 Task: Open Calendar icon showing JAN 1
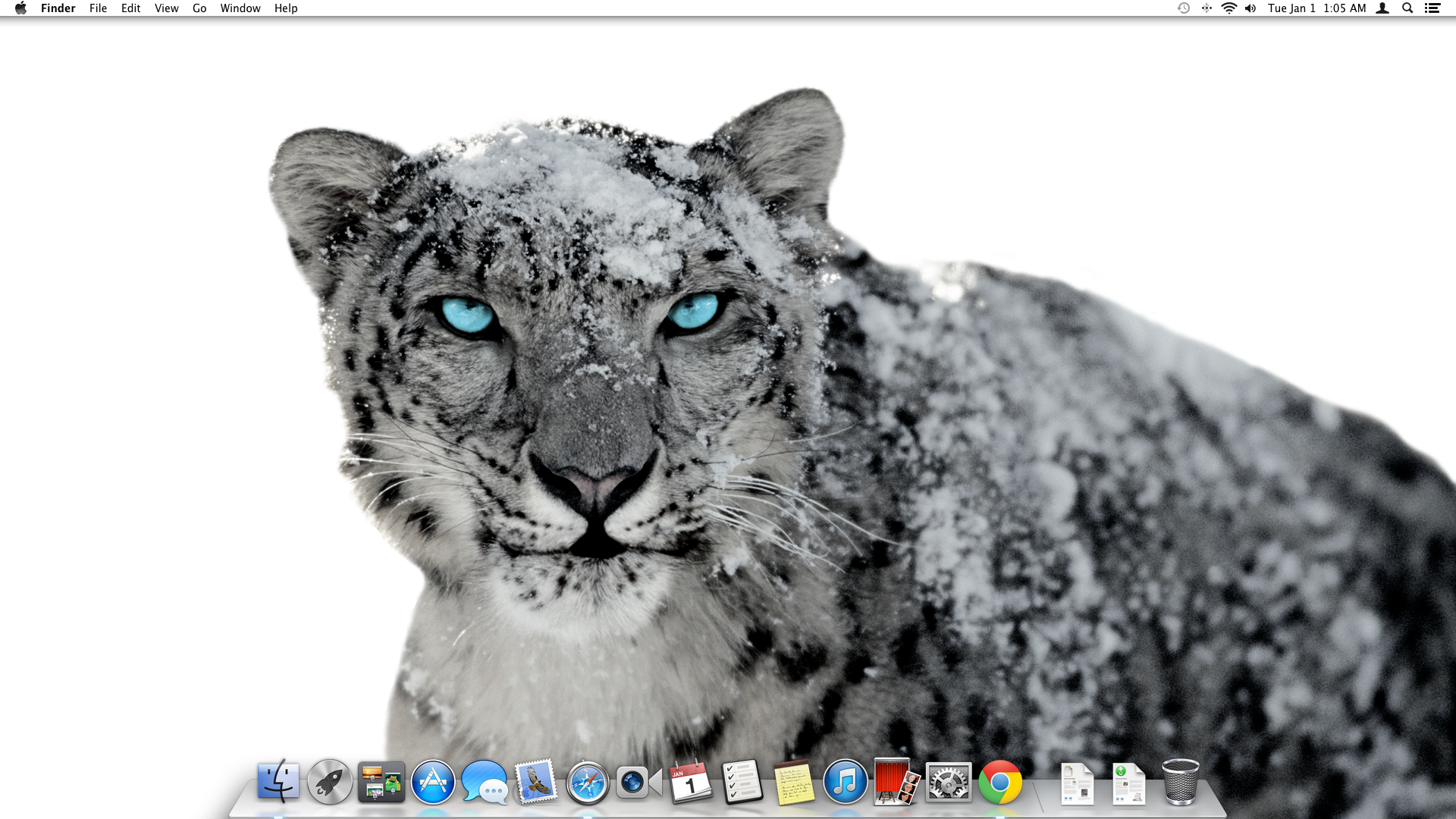(x=691, y=782)
